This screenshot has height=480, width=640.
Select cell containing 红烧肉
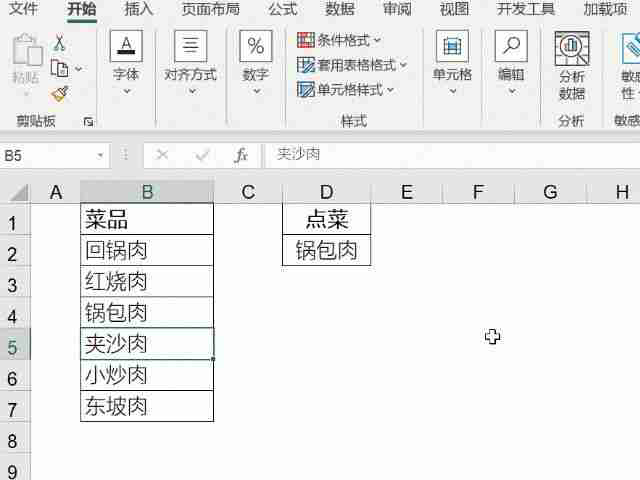pyautogui.click(x=147, y=281)
